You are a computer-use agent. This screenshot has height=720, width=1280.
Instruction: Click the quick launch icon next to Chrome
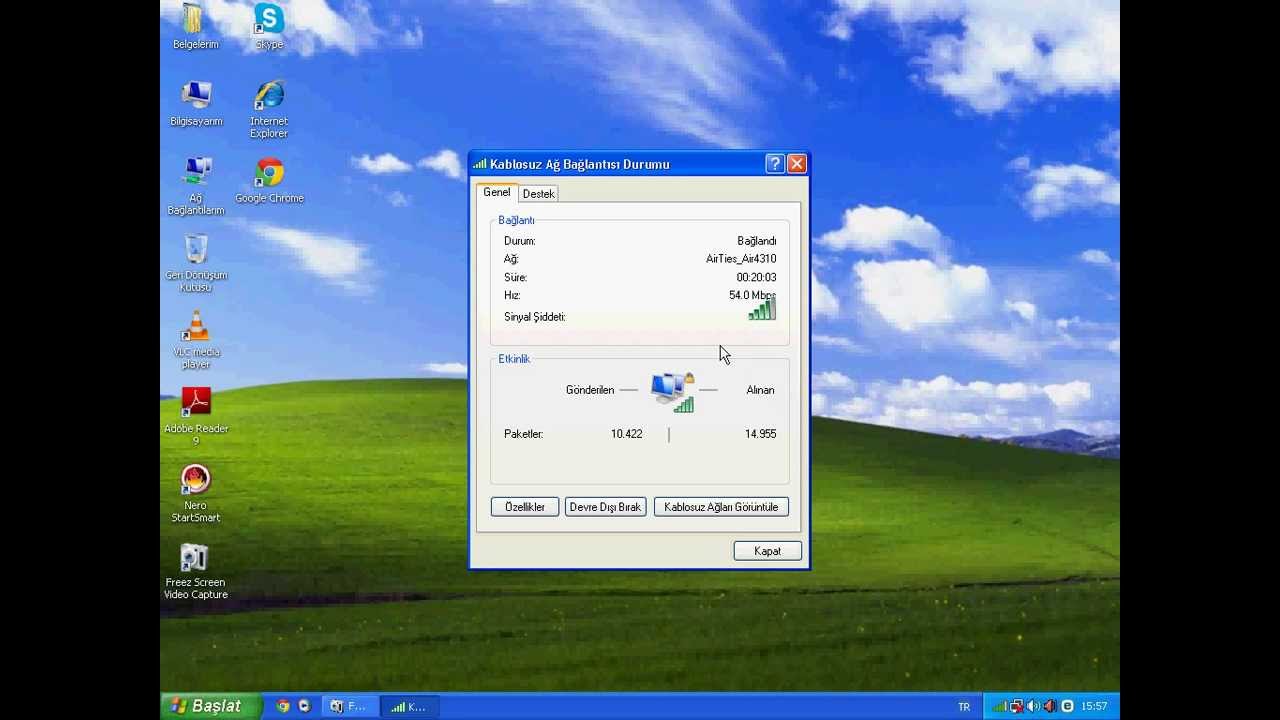click(304, 706)
